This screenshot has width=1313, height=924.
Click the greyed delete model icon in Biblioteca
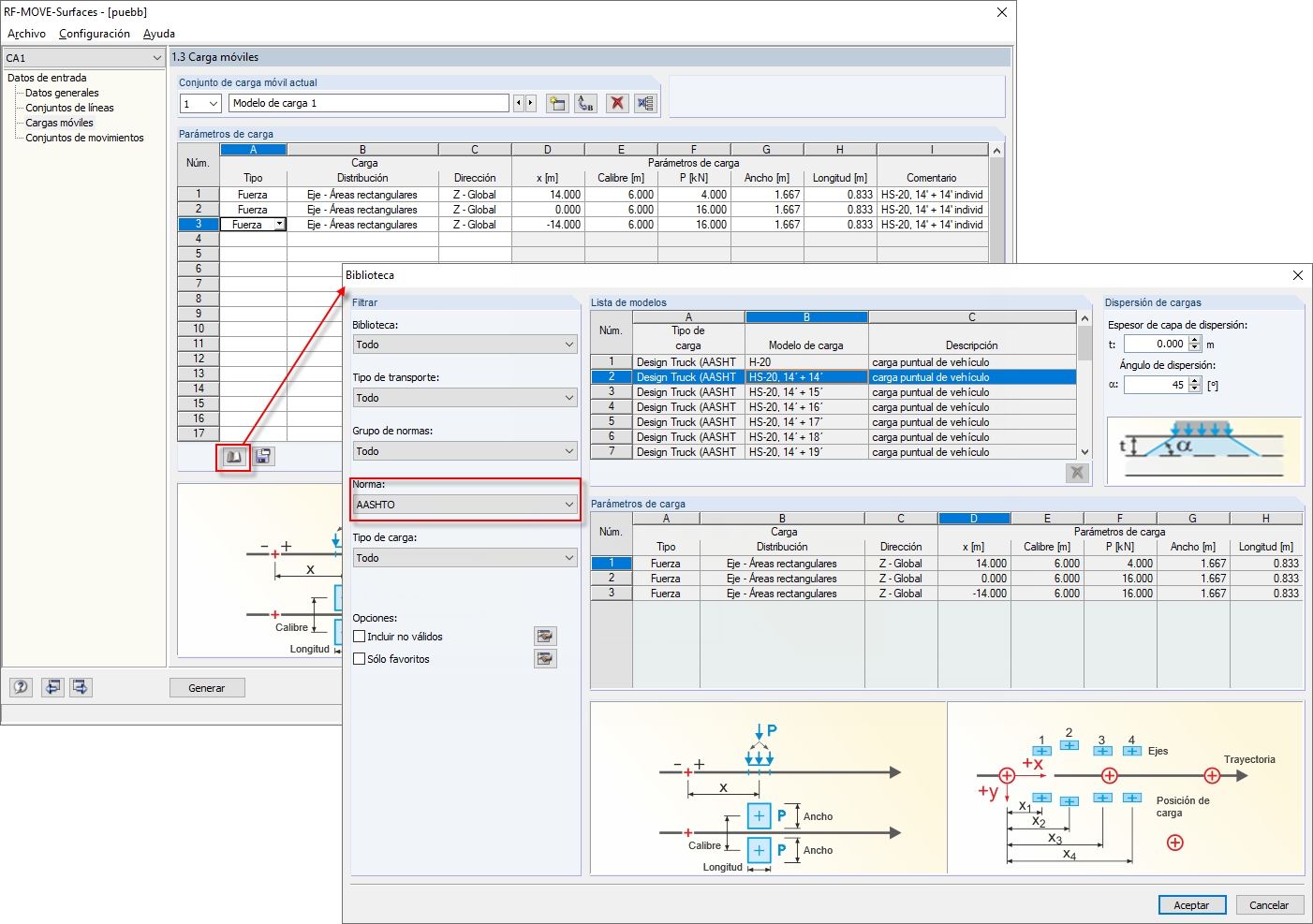point(1078,473)
